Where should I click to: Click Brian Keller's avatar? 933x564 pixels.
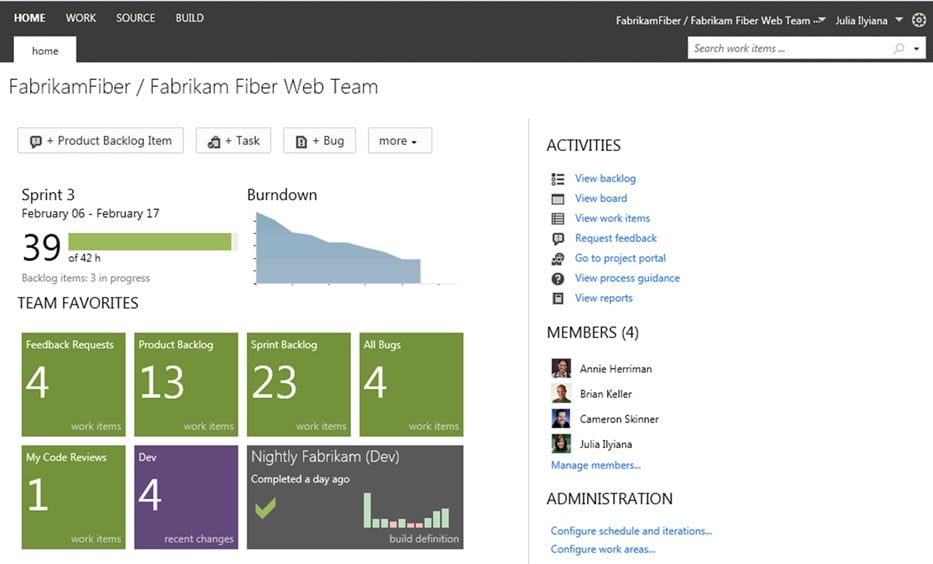pyautogui.click(x=561, y=393)
